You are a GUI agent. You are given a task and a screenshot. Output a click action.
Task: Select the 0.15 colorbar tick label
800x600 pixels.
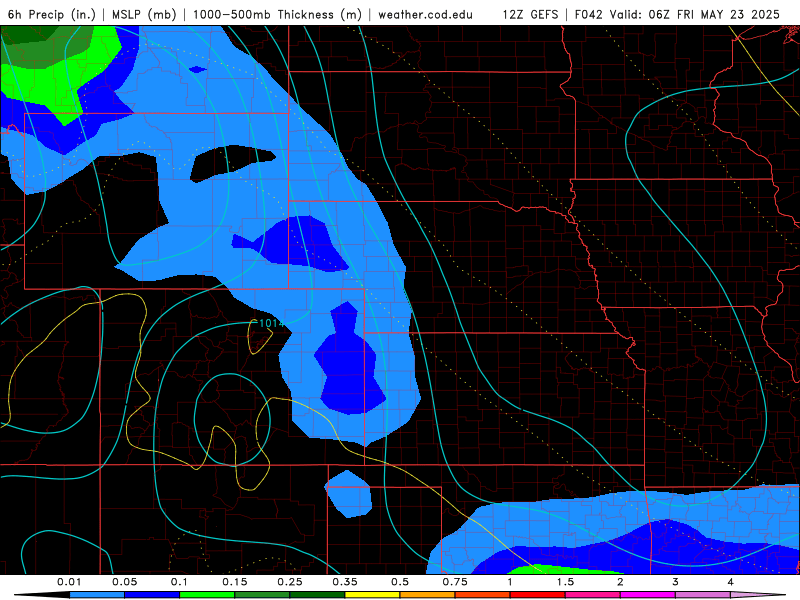point(235,582)
